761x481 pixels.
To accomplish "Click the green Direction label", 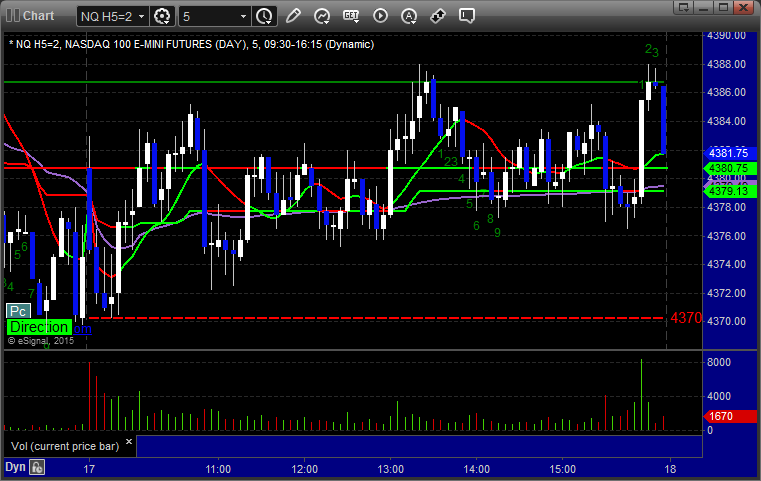I will [x=39, y=327].
